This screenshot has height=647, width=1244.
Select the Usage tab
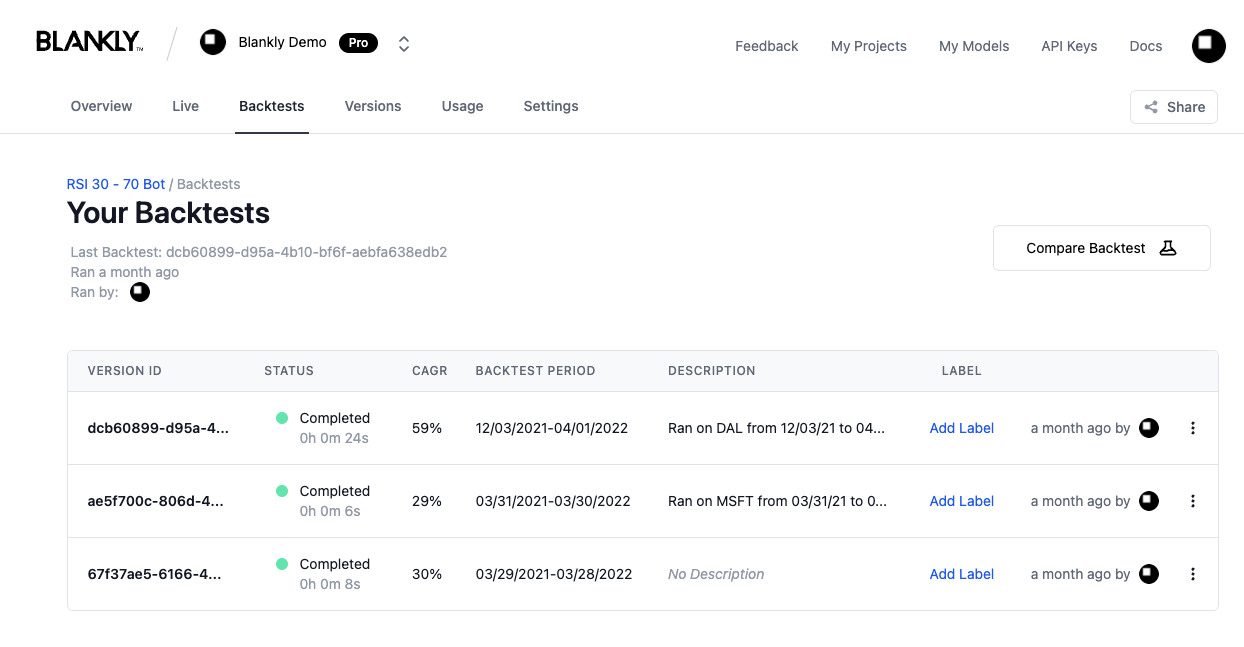(x=462, y=106)
